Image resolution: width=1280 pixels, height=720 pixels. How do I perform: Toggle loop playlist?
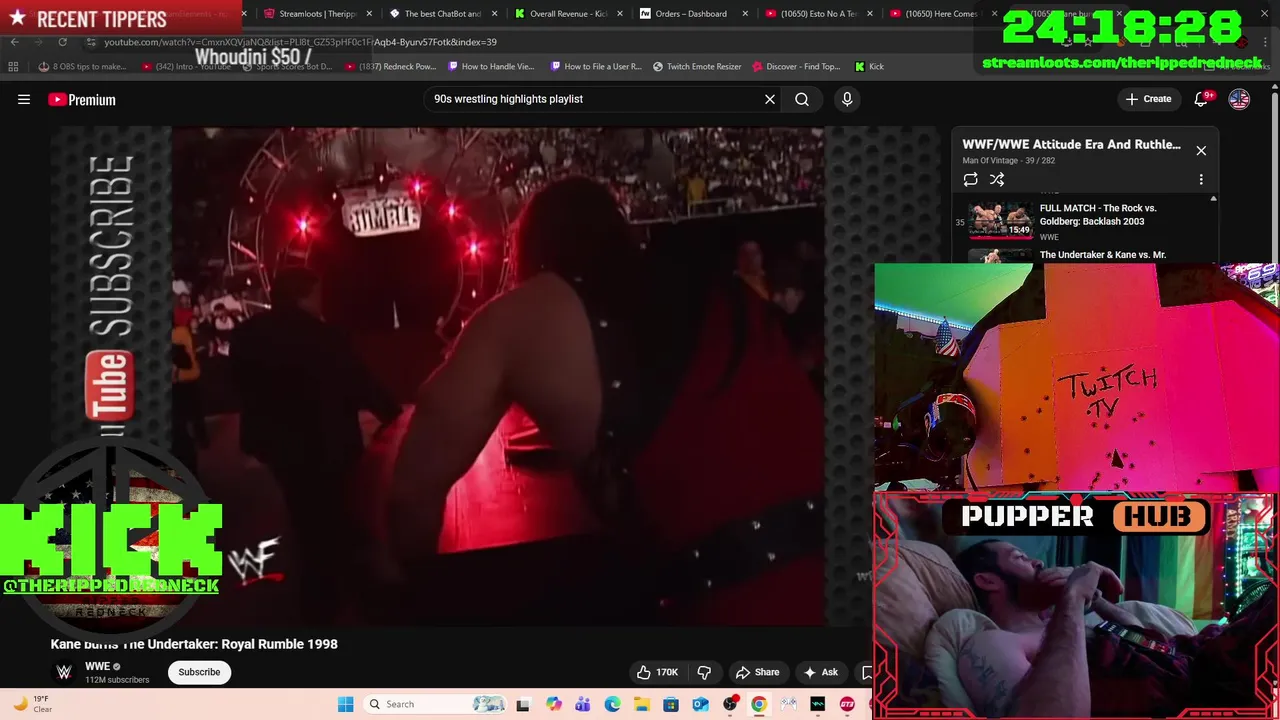click(x=970, y=180)
